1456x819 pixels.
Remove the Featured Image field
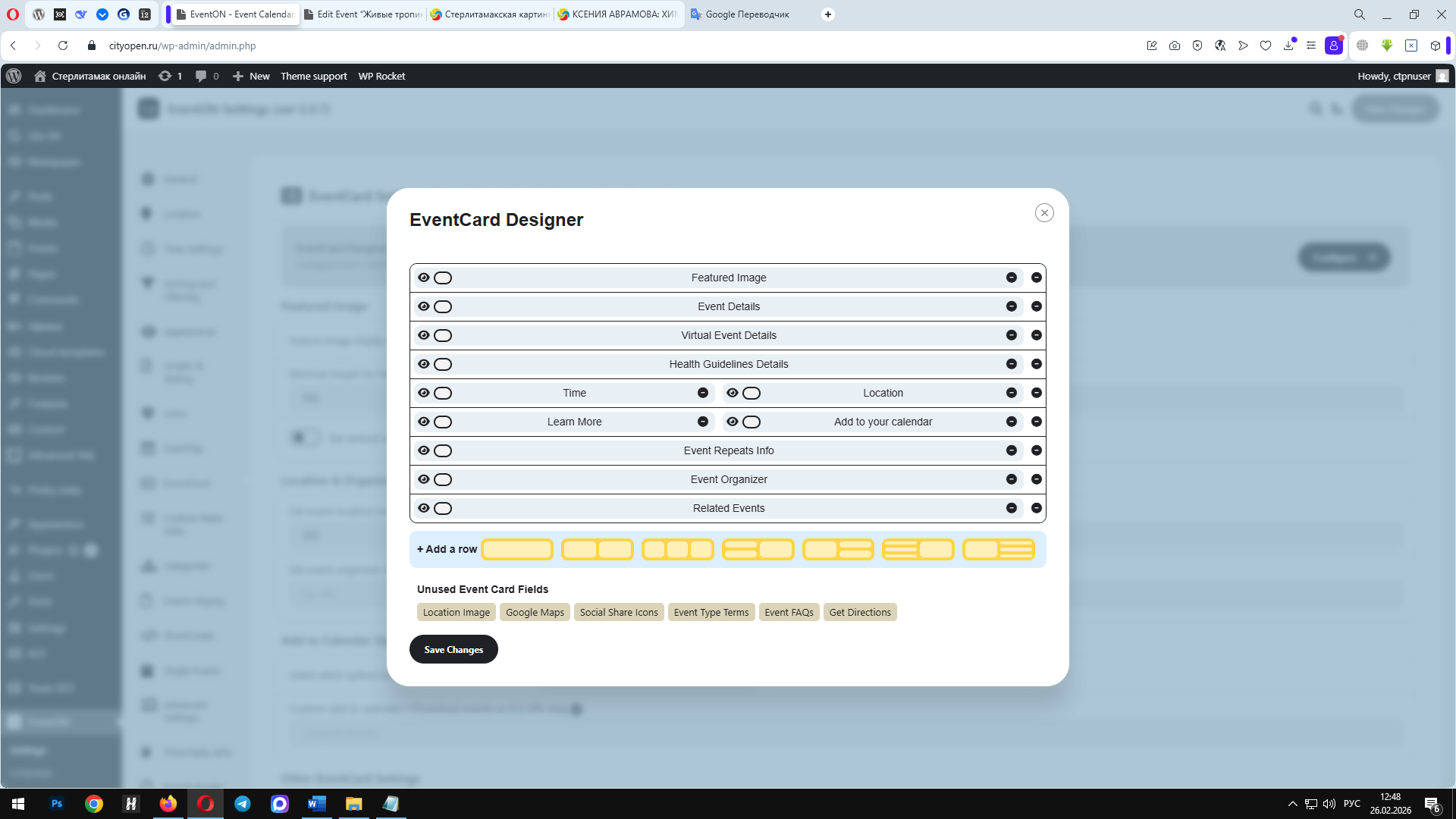(x=1011, y=278)
